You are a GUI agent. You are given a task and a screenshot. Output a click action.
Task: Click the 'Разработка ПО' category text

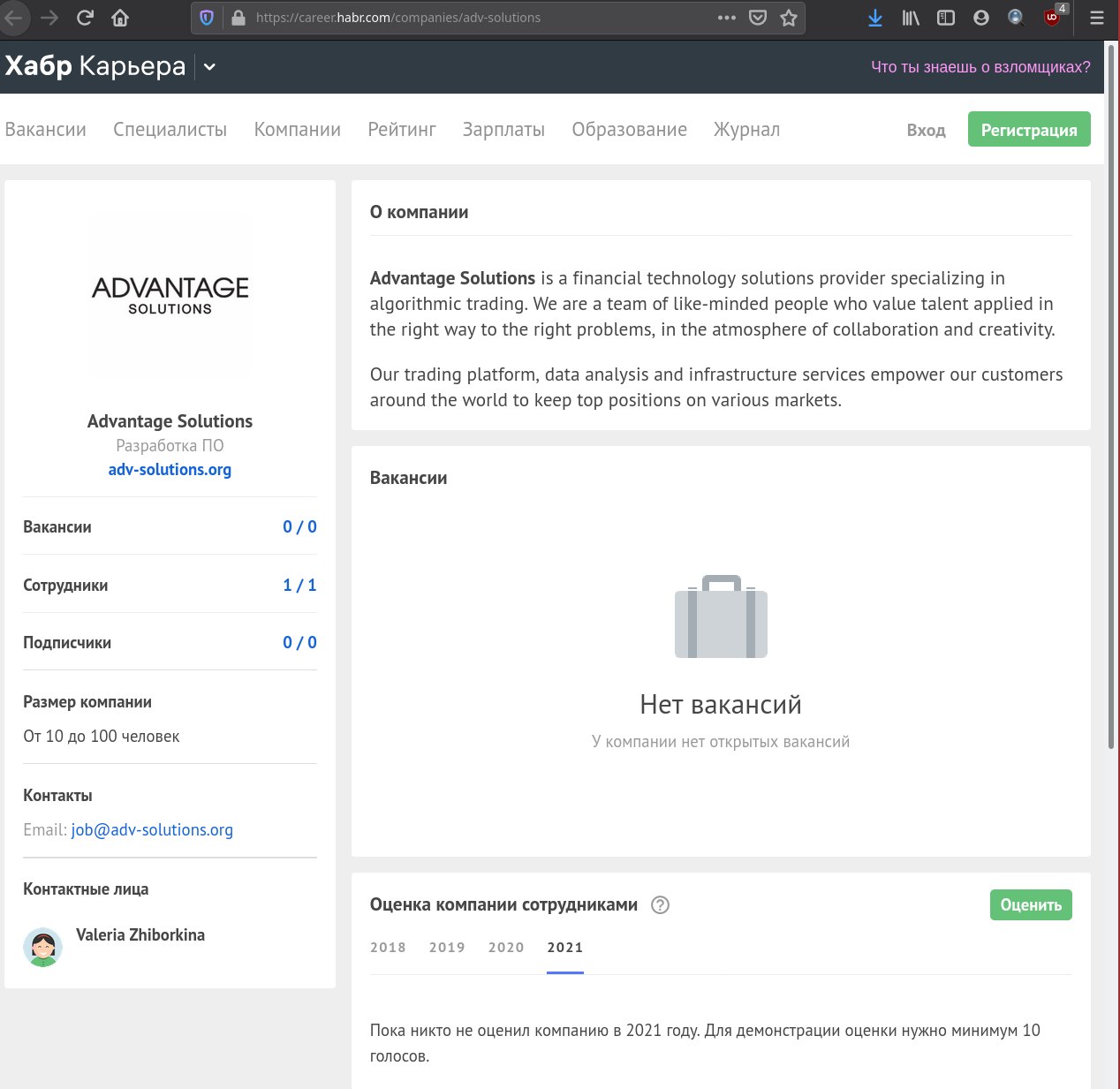(170, 446)
